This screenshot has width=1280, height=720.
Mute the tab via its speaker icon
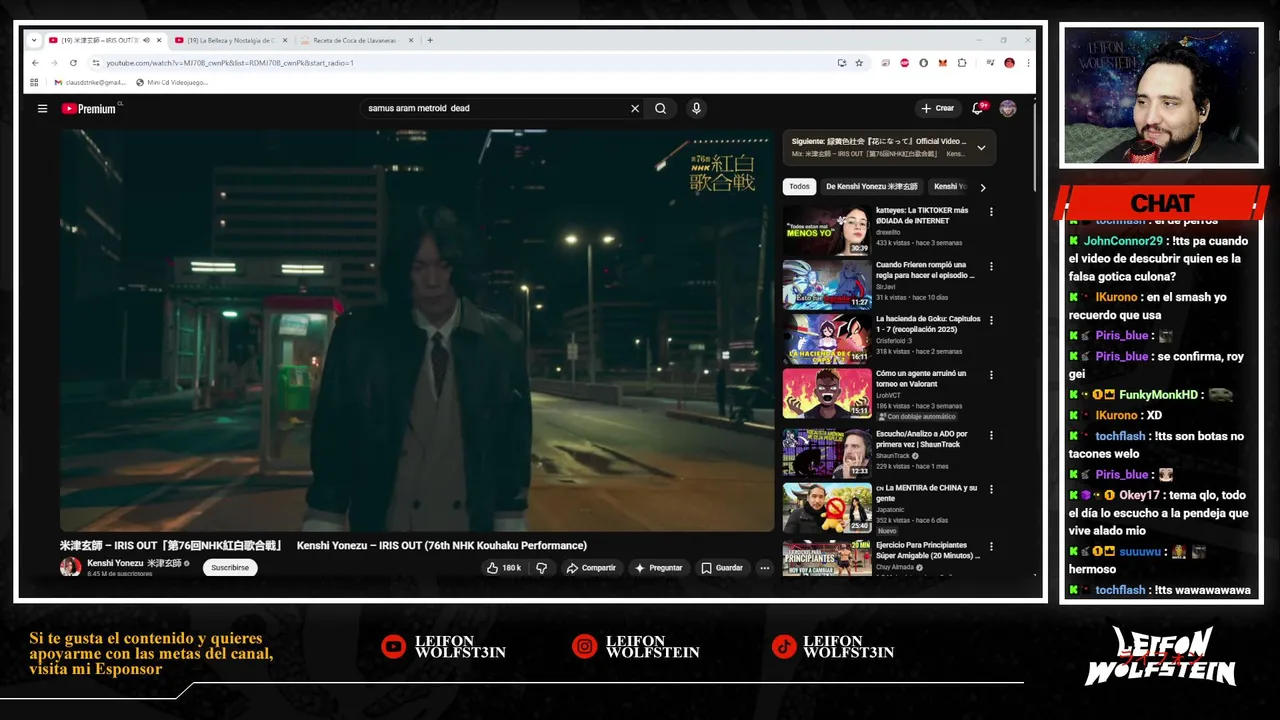[146, 40]
